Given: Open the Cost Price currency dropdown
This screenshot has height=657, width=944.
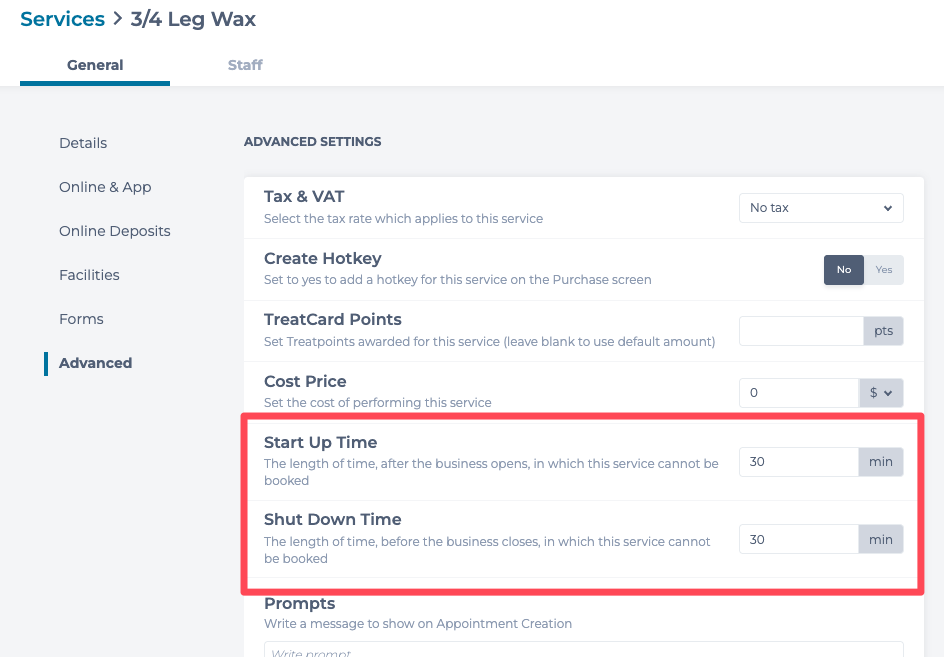Looking at the screenshot, I should coord(881,393).
